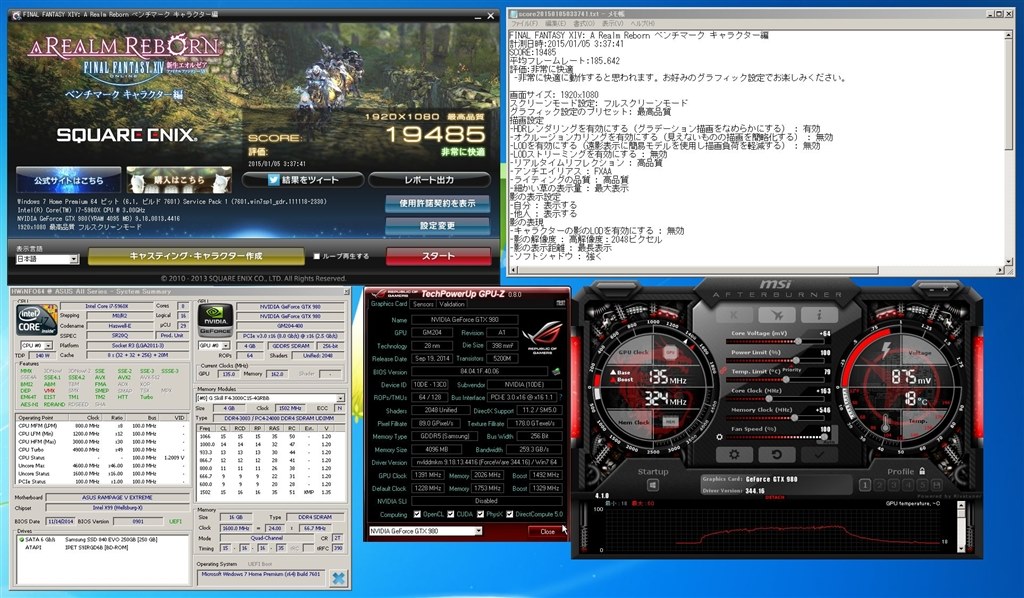Open the 編集(E) menu in Notepad
The height and width of the screenshot is (598, 1024).
pos(555,24)
